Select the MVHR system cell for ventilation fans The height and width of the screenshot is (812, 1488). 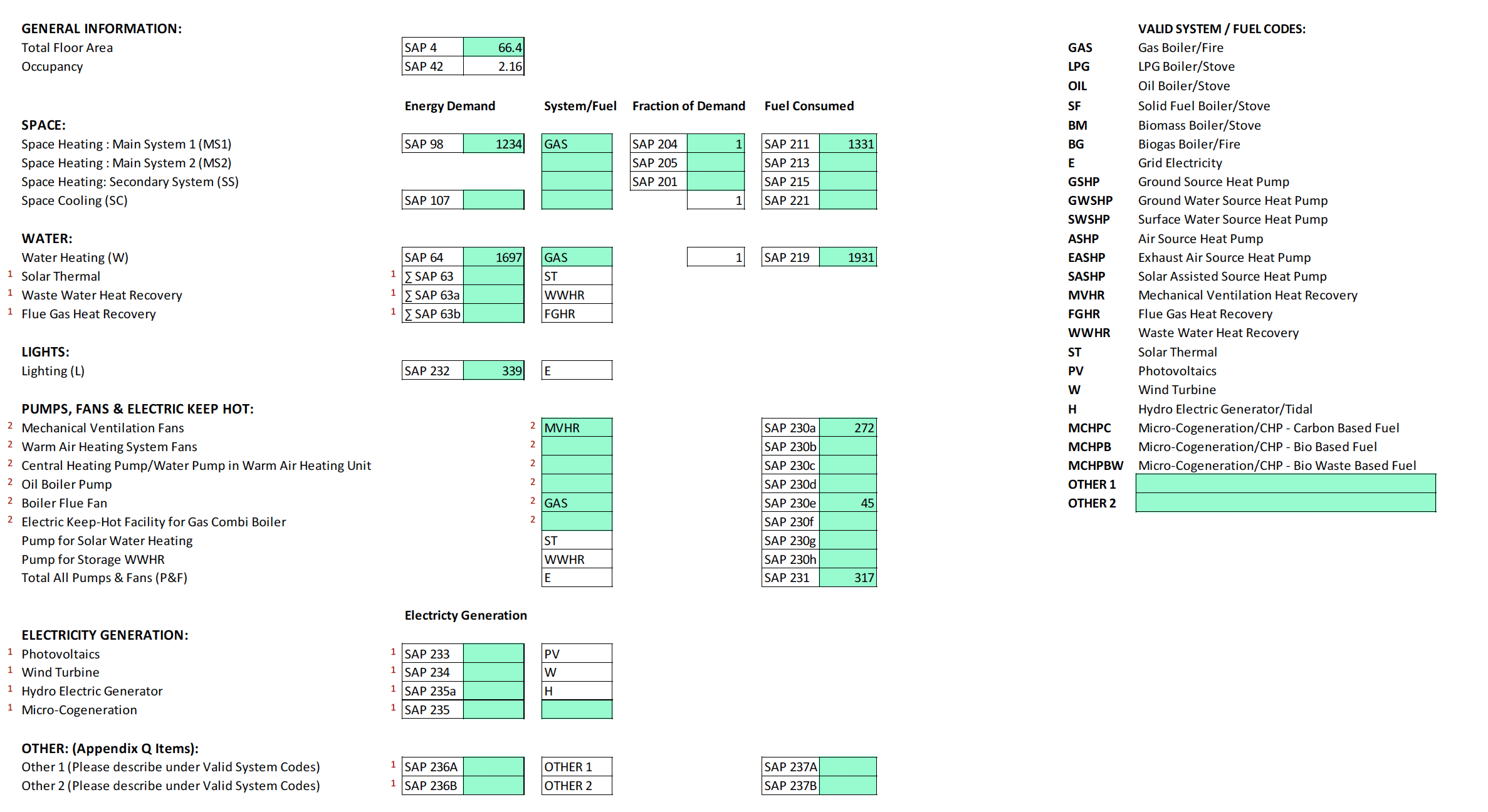tap(577, 428)
